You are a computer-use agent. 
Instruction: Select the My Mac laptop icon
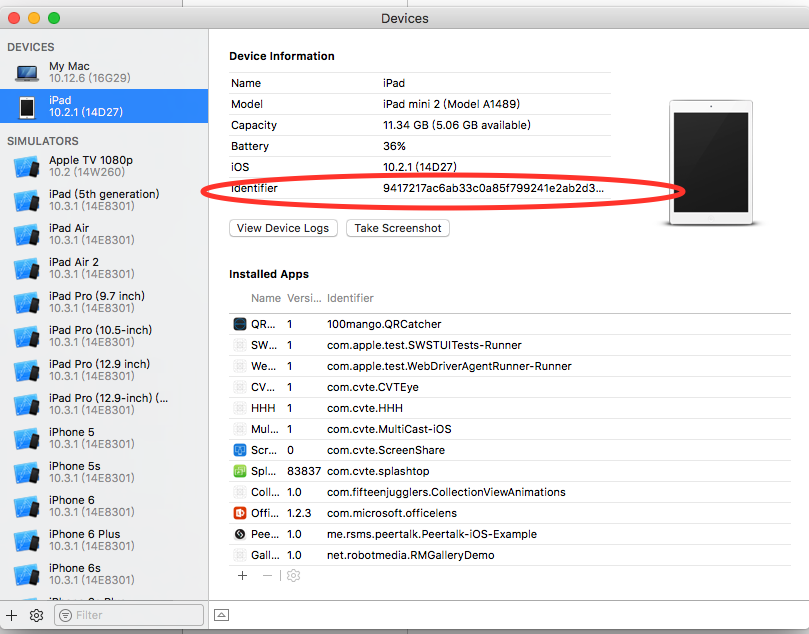(27, 73)
